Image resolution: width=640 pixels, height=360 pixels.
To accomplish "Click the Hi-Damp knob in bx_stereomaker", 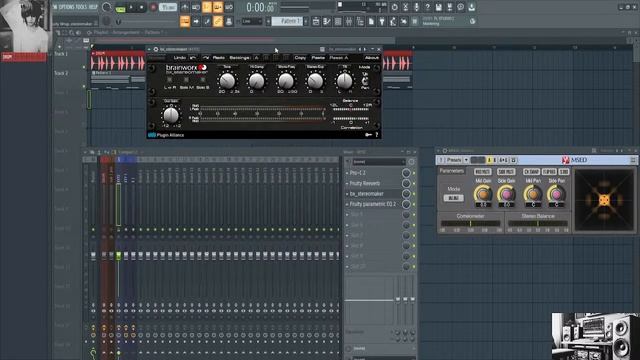I will click(257, 81).
